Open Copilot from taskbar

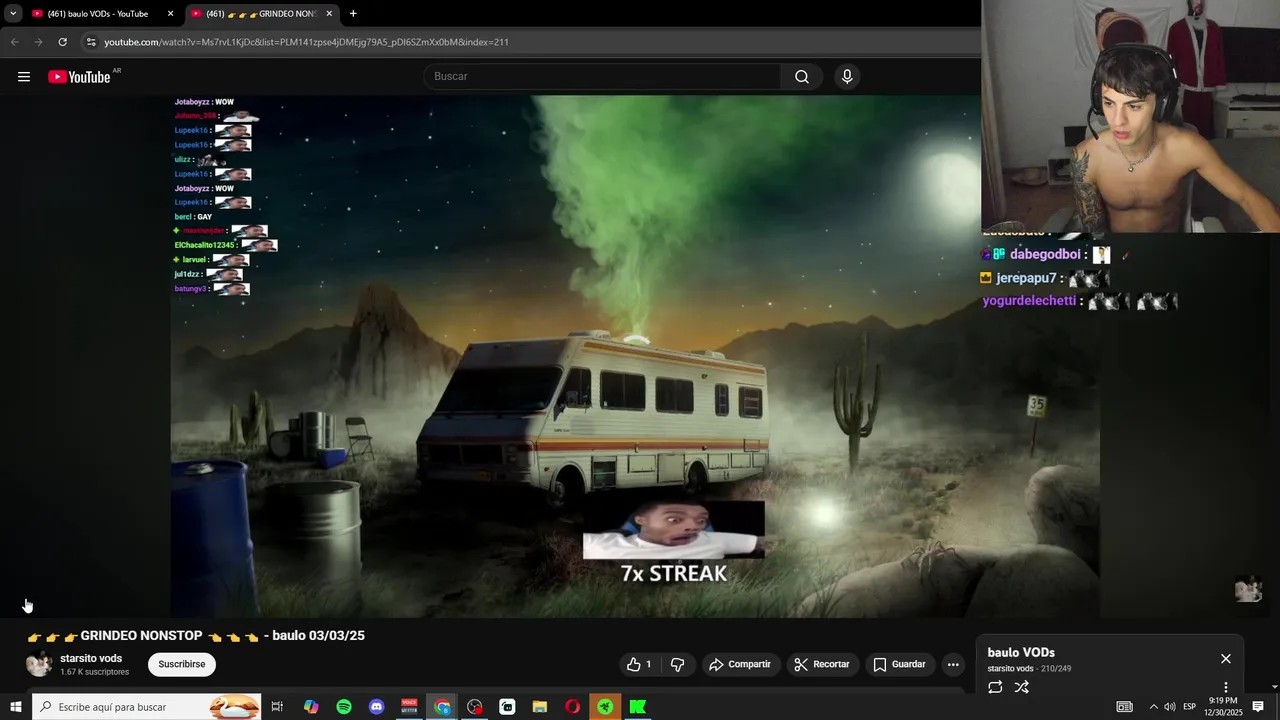311,707
